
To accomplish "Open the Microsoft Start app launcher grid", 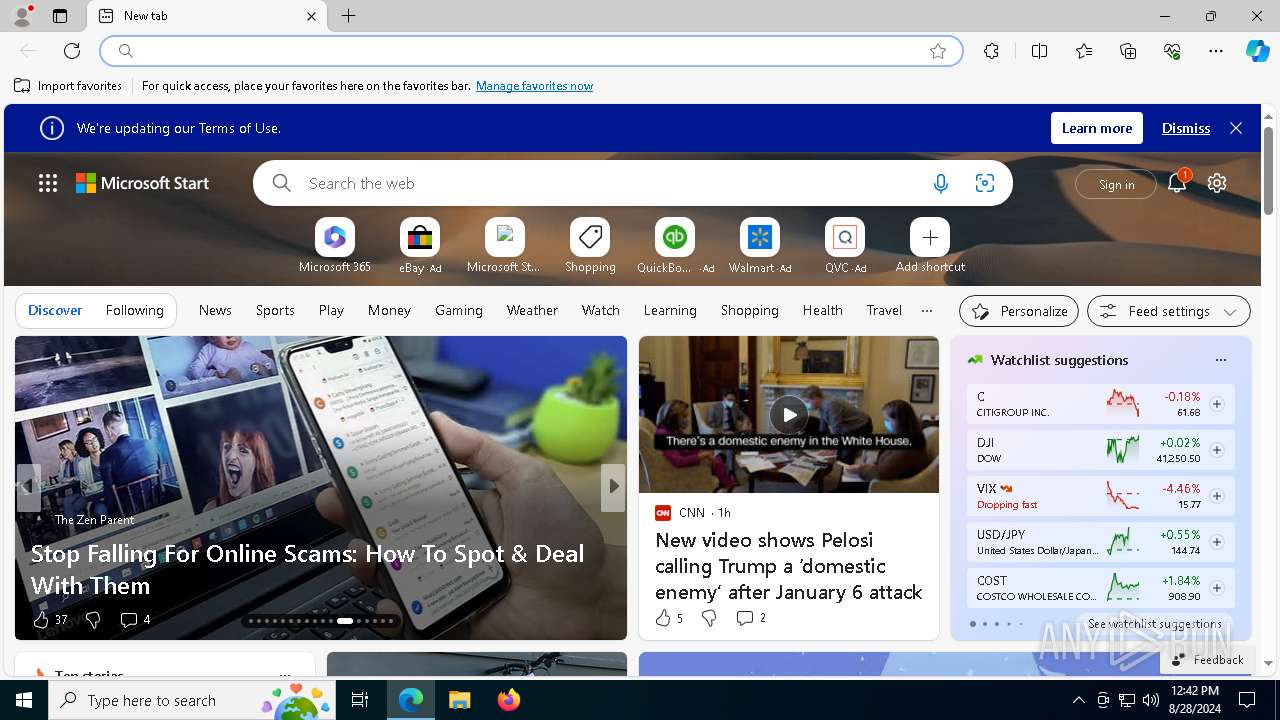I will coord(48,183).
